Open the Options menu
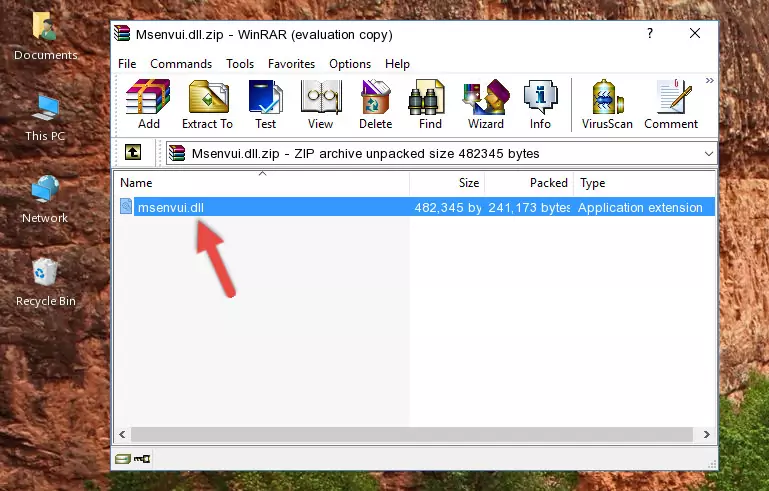This screenshot has height=491, width=769. 350,64
